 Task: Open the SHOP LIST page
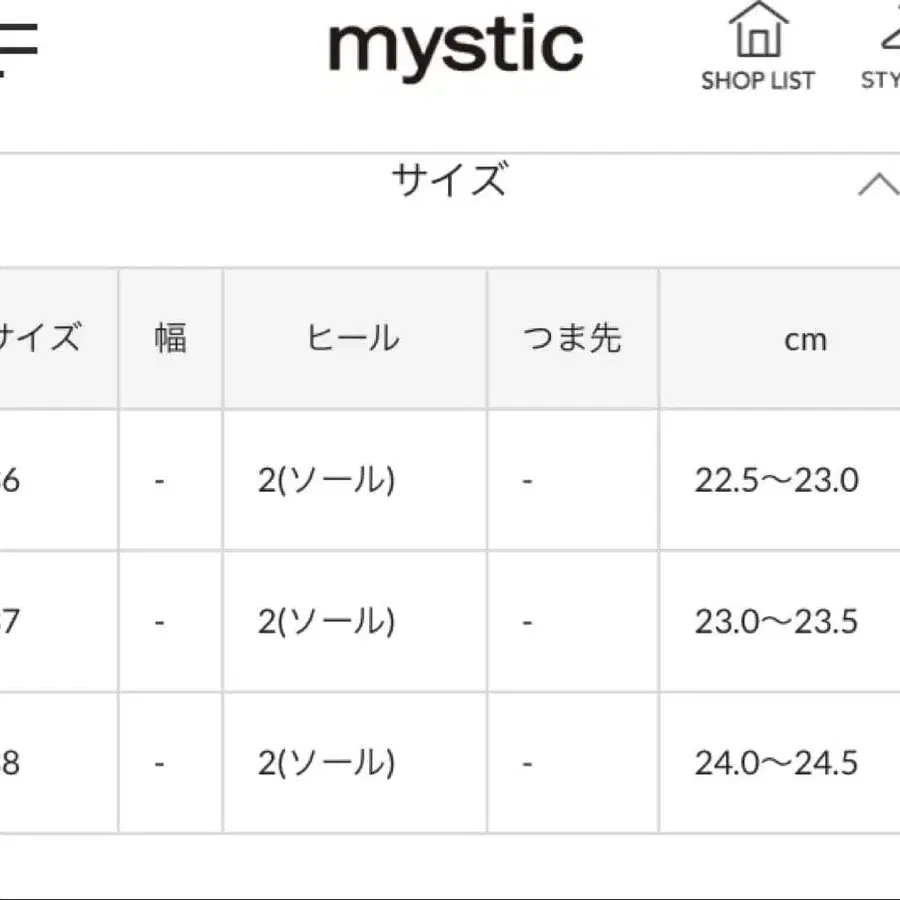(757, 50)
